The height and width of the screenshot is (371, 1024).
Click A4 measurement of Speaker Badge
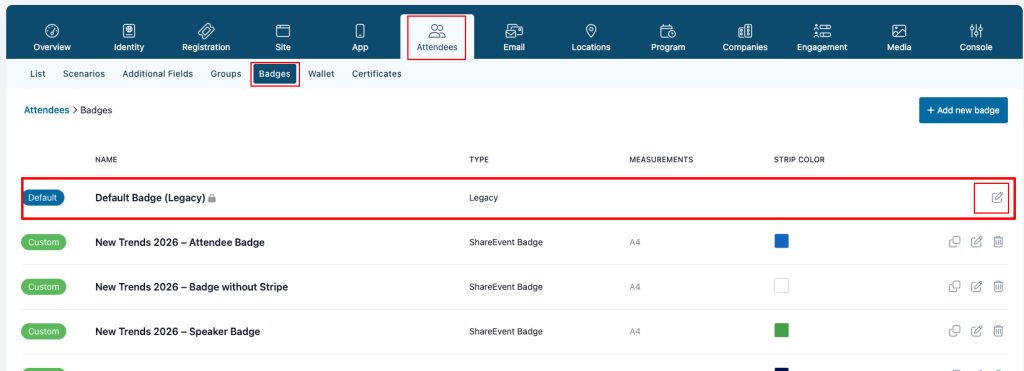635,332
